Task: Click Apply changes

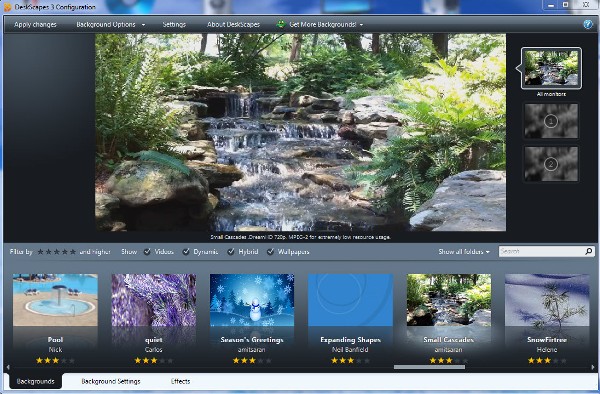Action: [x=35, y=24]
